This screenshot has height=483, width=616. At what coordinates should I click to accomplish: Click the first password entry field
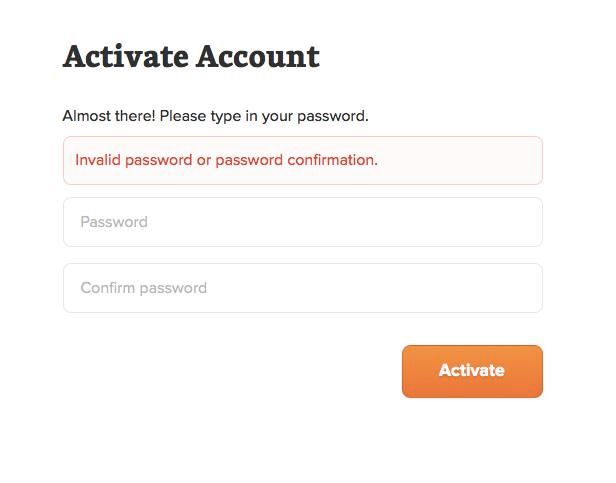coord(302,222)
